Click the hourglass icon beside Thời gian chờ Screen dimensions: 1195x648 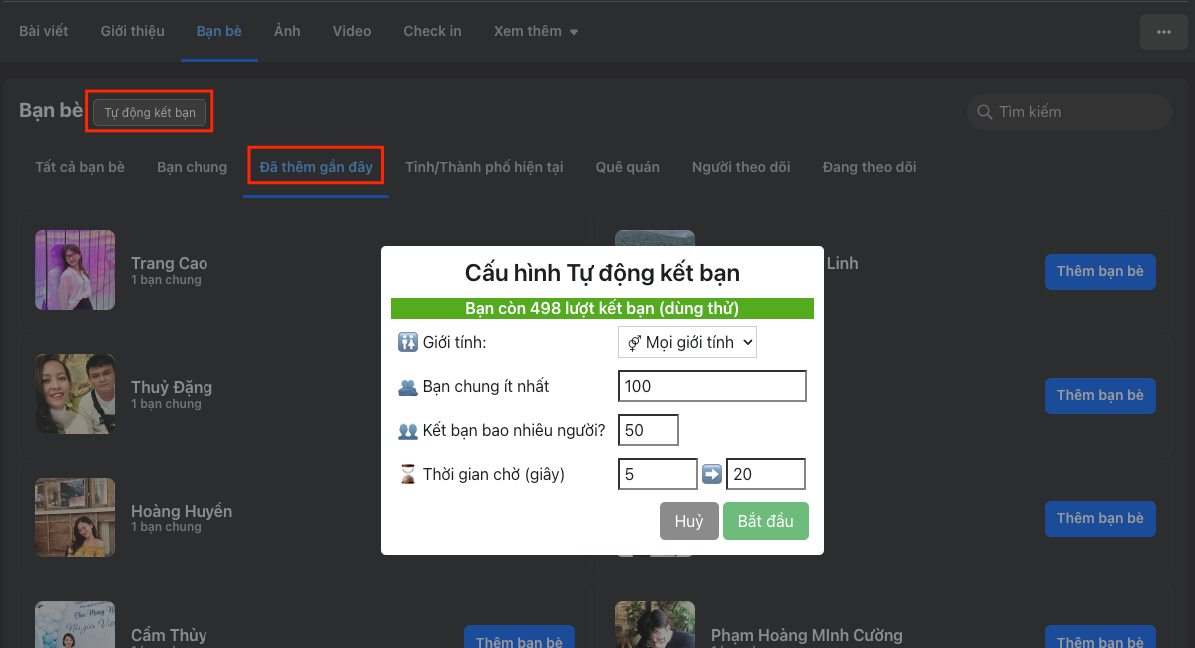[x=408, y=474]
